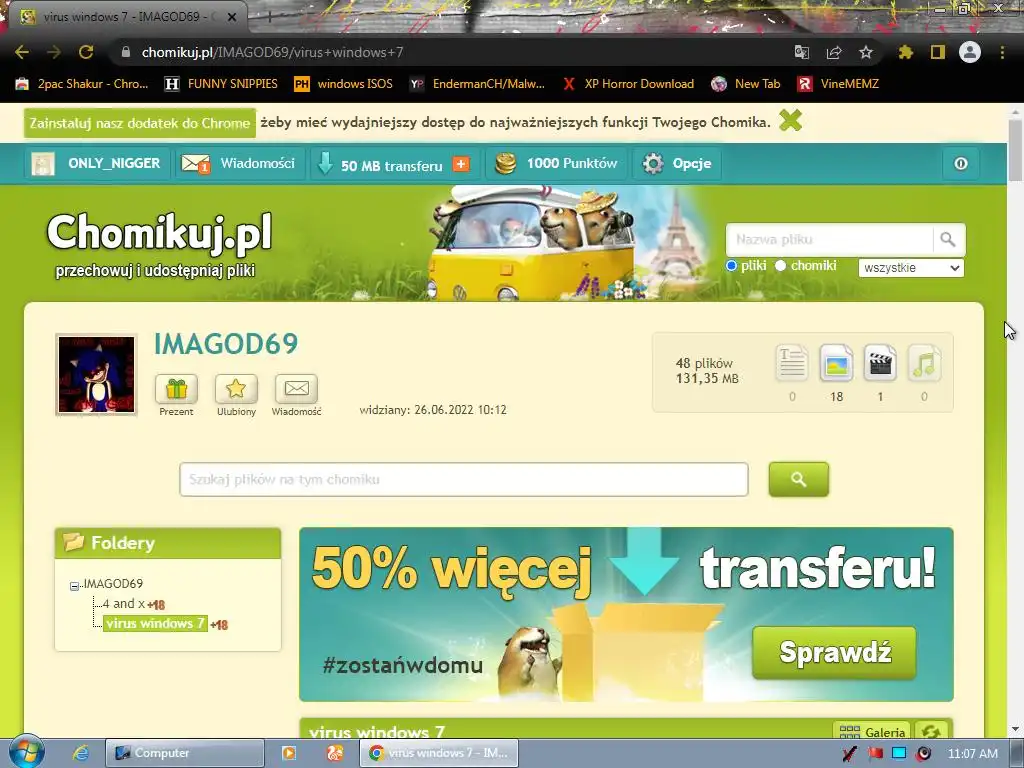Click the IMAGOD69 avatar thumbnail
Image resolution: width=1024 pixels, height=768 pixels.
(x=97, y=375)
